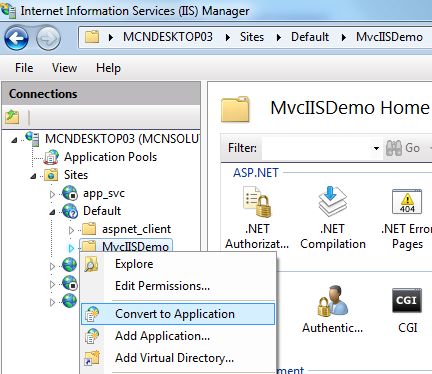Select the Application Pools tree item
This screenshot has width=432, height=374.
pos(110,157)
